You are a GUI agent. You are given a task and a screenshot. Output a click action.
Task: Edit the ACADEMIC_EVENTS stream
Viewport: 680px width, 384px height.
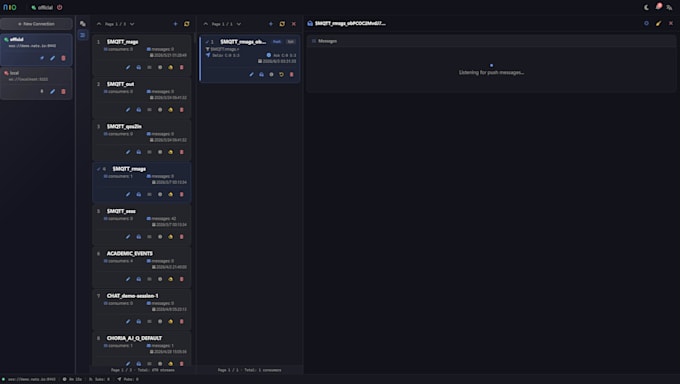click(128, 279)
